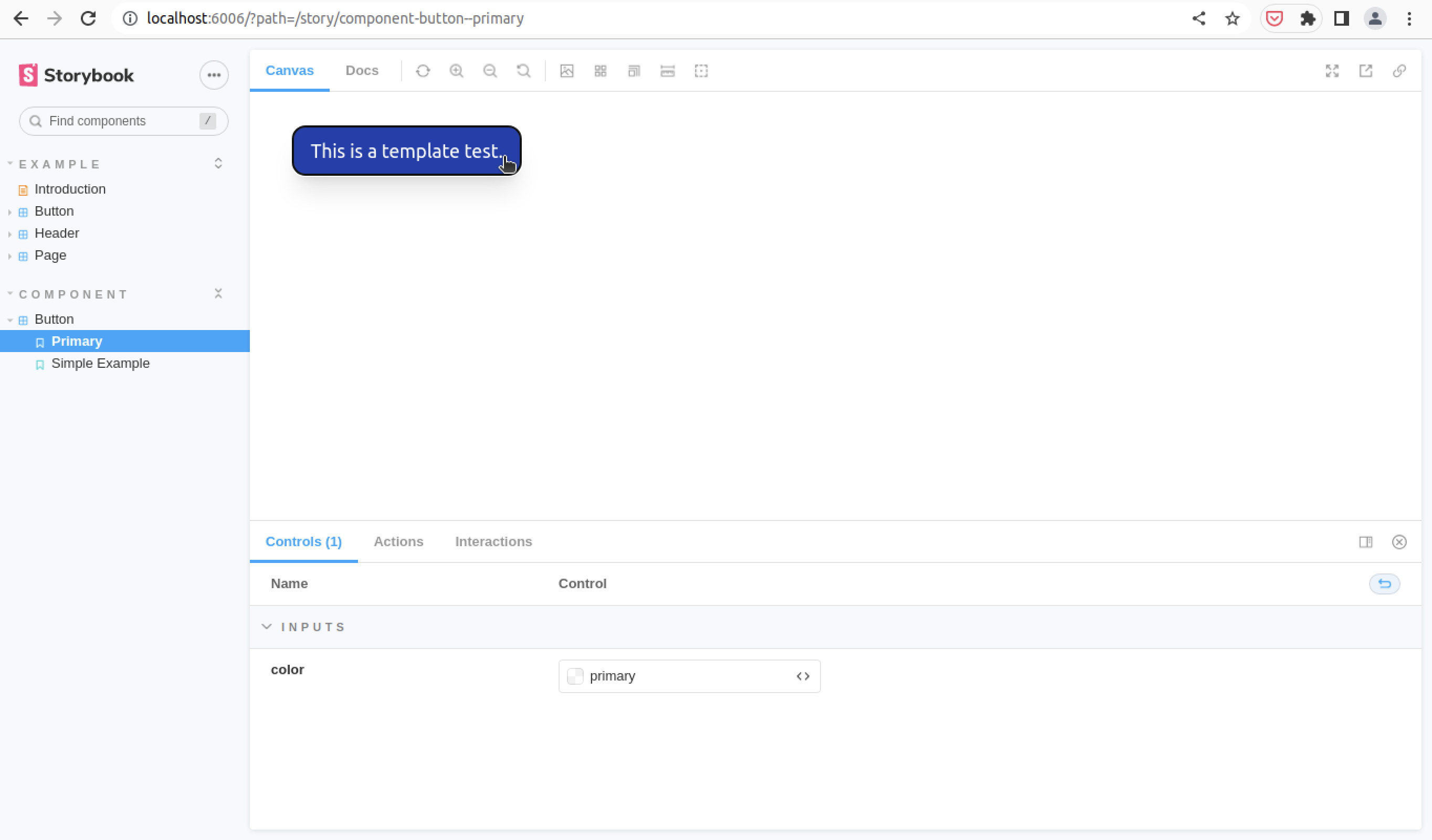Reset canvas zoom
The height and width of the screenshot is (840, 1432).
point(523,71)
